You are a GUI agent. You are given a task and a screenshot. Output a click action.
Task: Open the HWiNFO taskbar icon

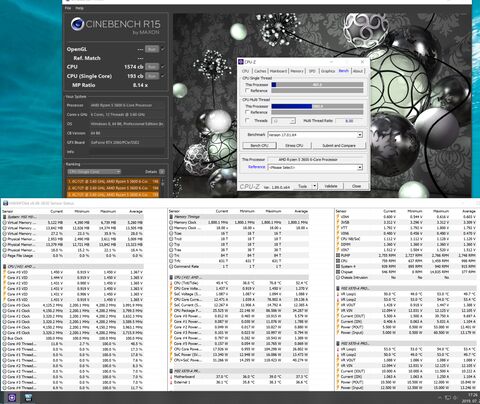coord(29,397)
